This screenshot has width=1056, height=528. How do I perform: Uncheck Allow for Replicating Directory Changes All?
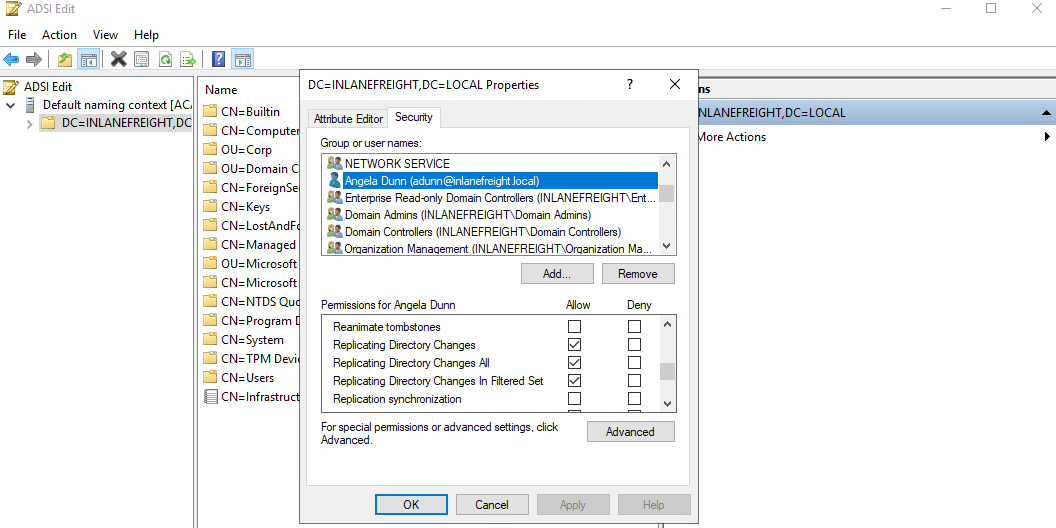point(574,363)
